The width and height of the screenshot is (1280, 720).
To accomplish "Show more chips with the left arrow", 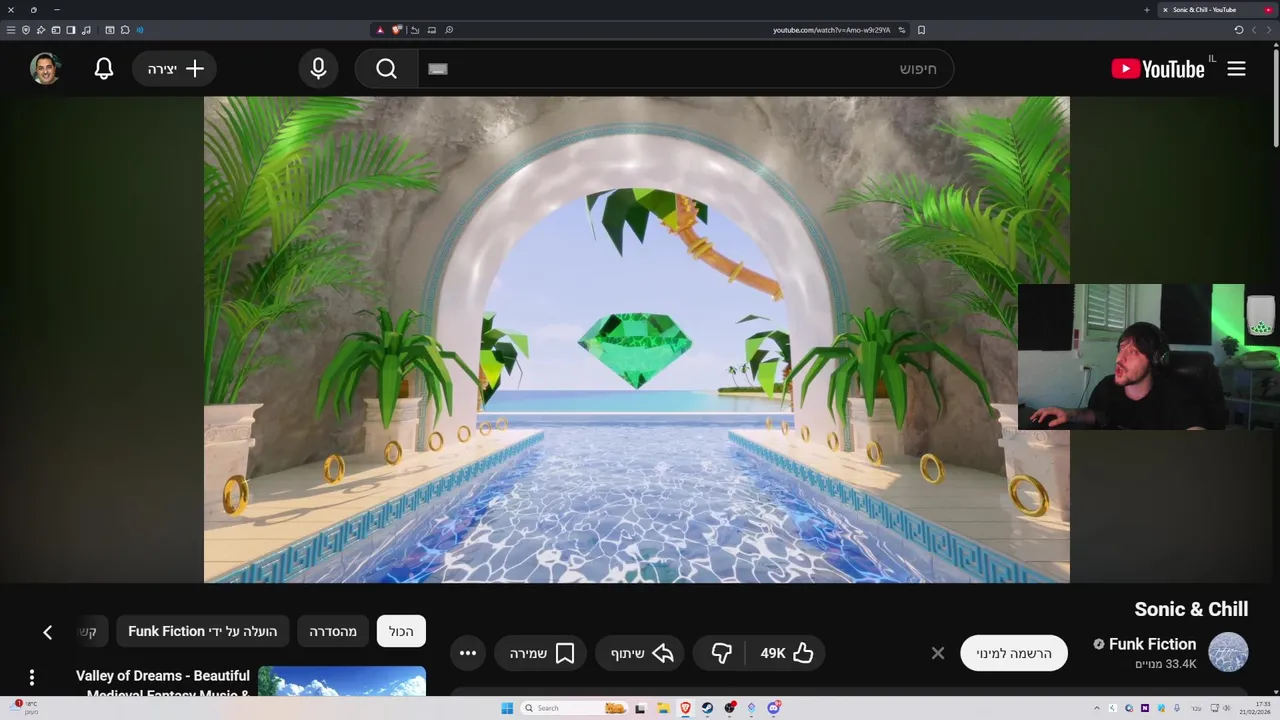I will [x=47, y=632].
